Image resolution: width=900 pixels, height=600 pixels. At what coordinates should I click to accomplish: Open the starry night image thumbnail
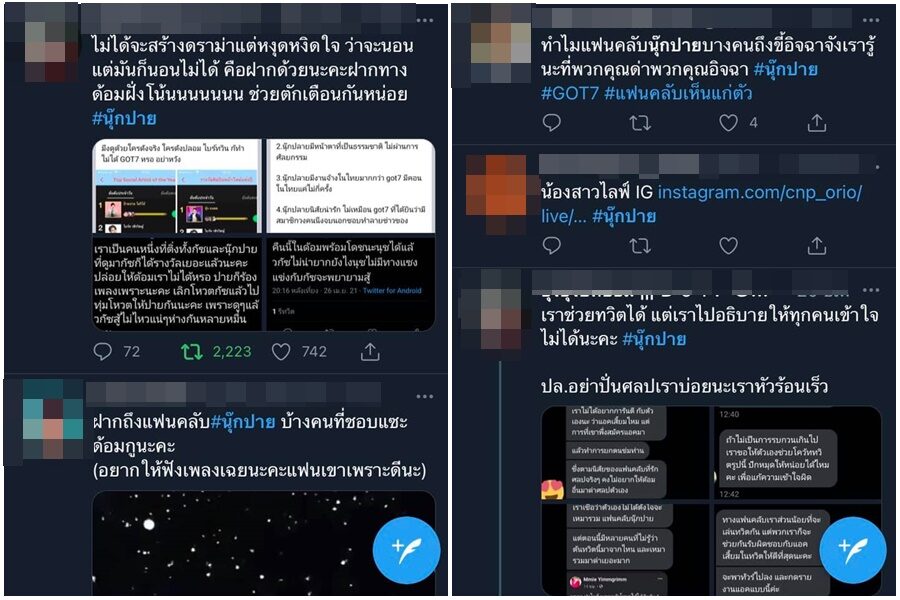[x=264, y=543]
